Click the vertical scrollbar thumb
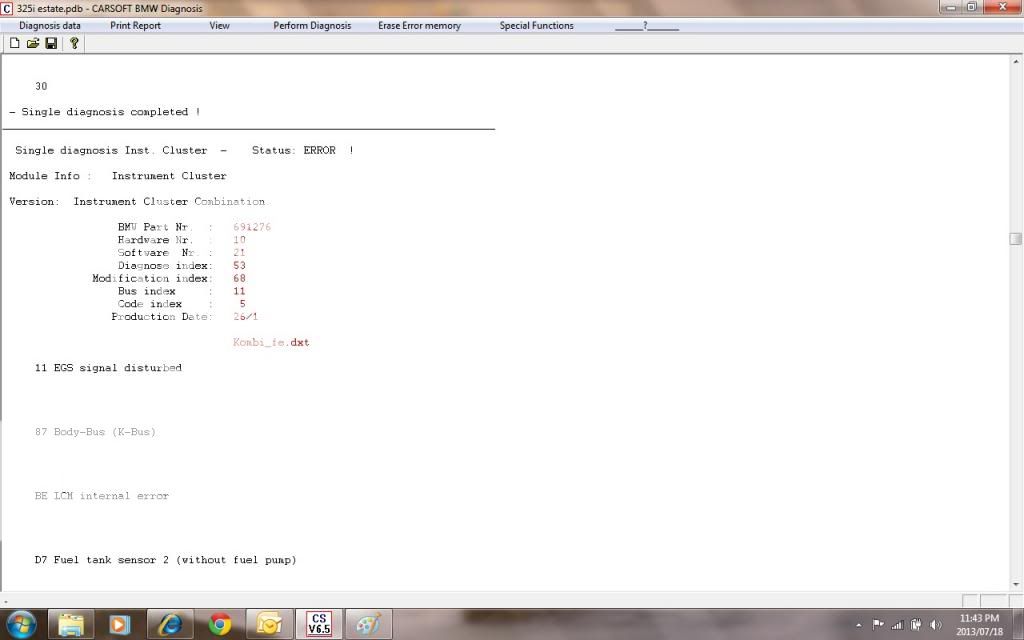Image resolution: width=1024 pixels, height=640 pixels. pos(1015,238)
